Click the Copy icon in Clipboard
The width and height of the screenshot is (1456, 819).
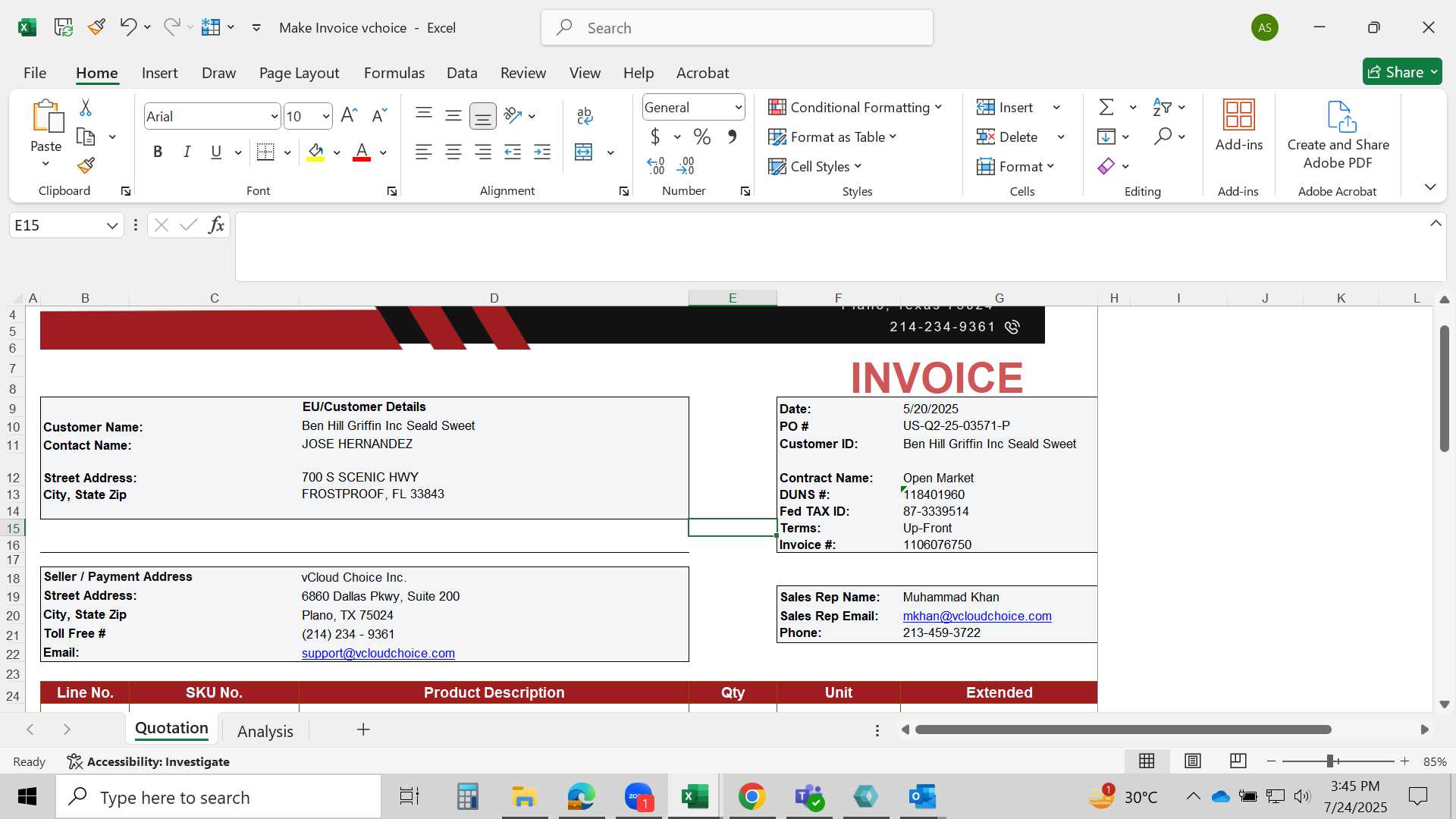[86, 137]
